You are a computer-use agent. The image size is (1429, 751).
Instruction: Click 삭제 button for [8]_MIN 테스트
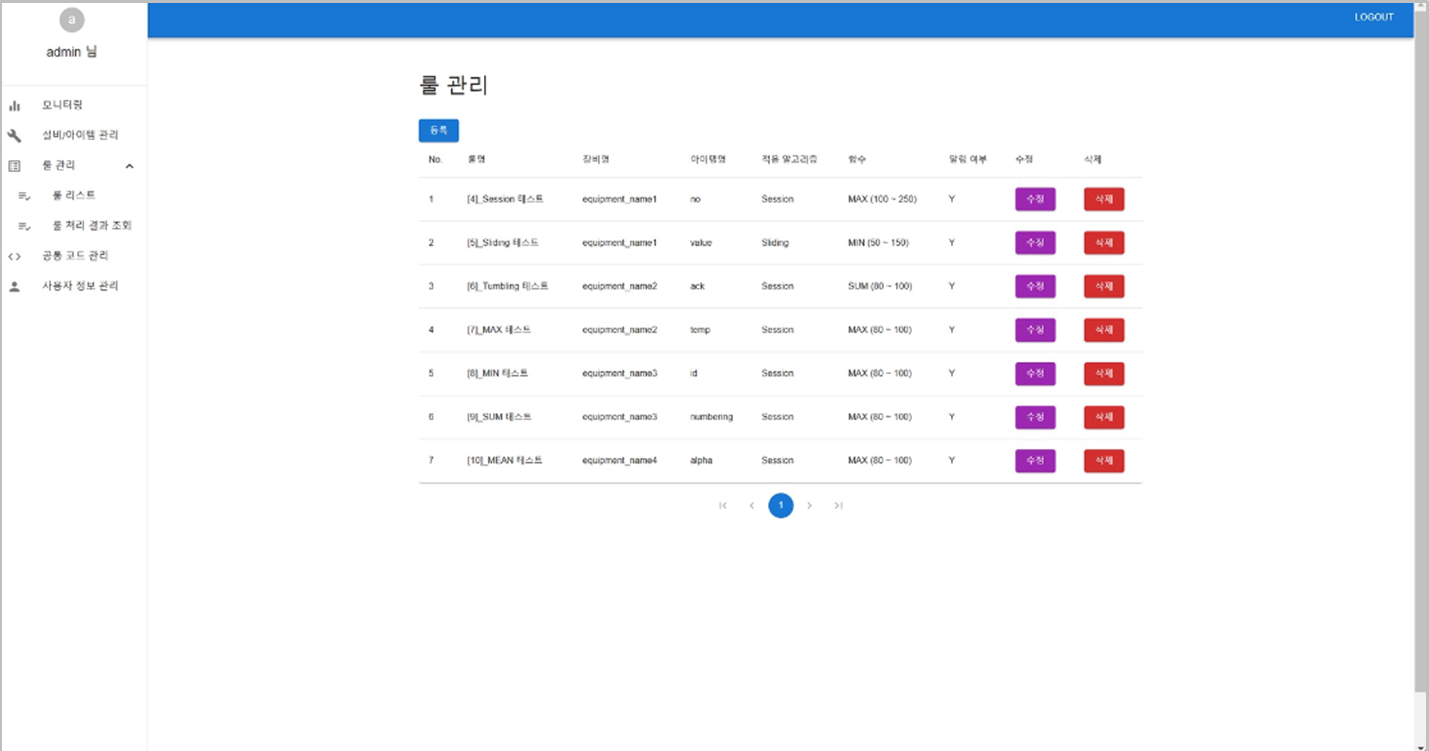coord(1104,373)
